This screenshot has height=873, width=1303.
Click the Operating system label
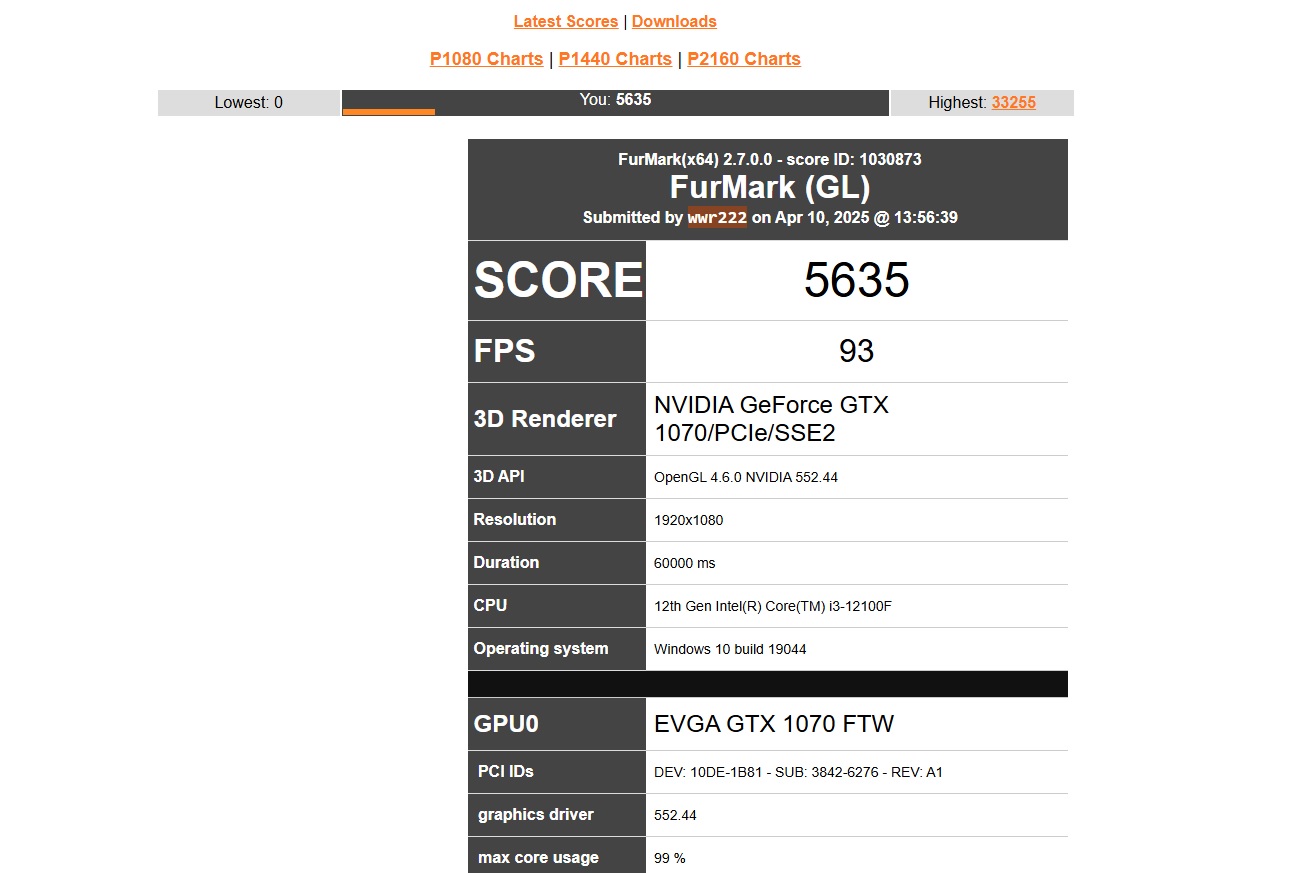pos(541,648)
